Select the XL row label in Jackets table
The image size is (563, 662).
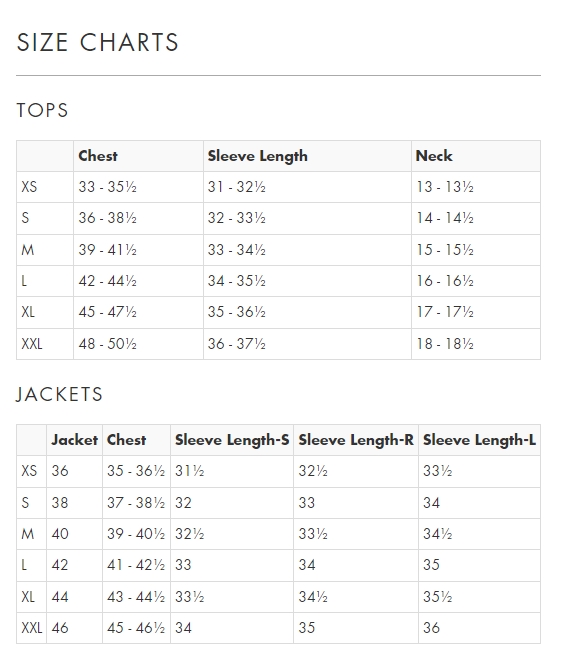[x=28, y=597]
